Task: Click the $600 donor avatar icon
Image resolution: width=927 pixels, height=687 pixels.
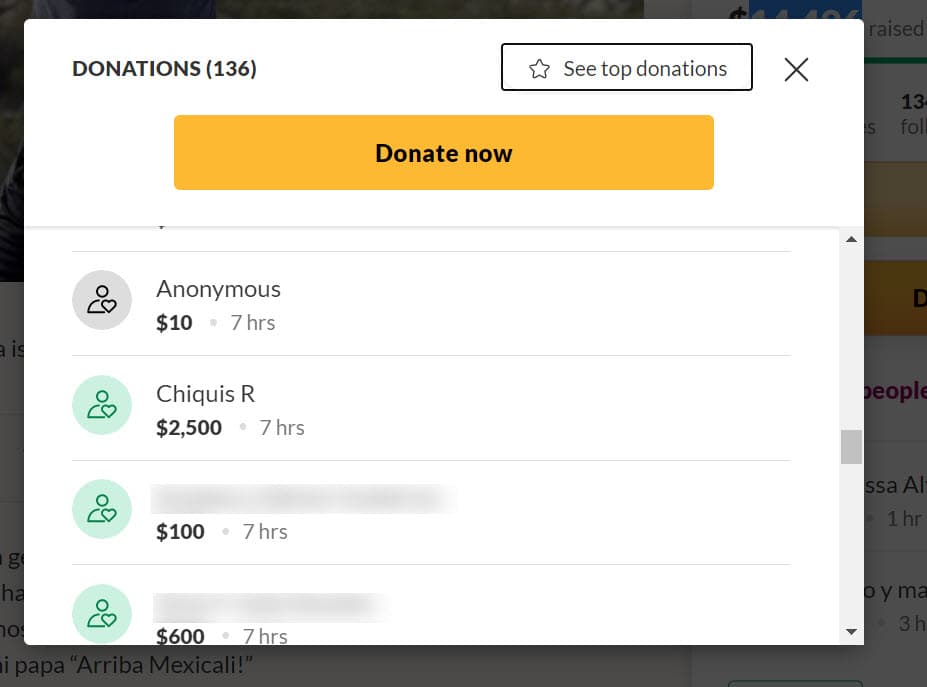Action: [102, 613]
